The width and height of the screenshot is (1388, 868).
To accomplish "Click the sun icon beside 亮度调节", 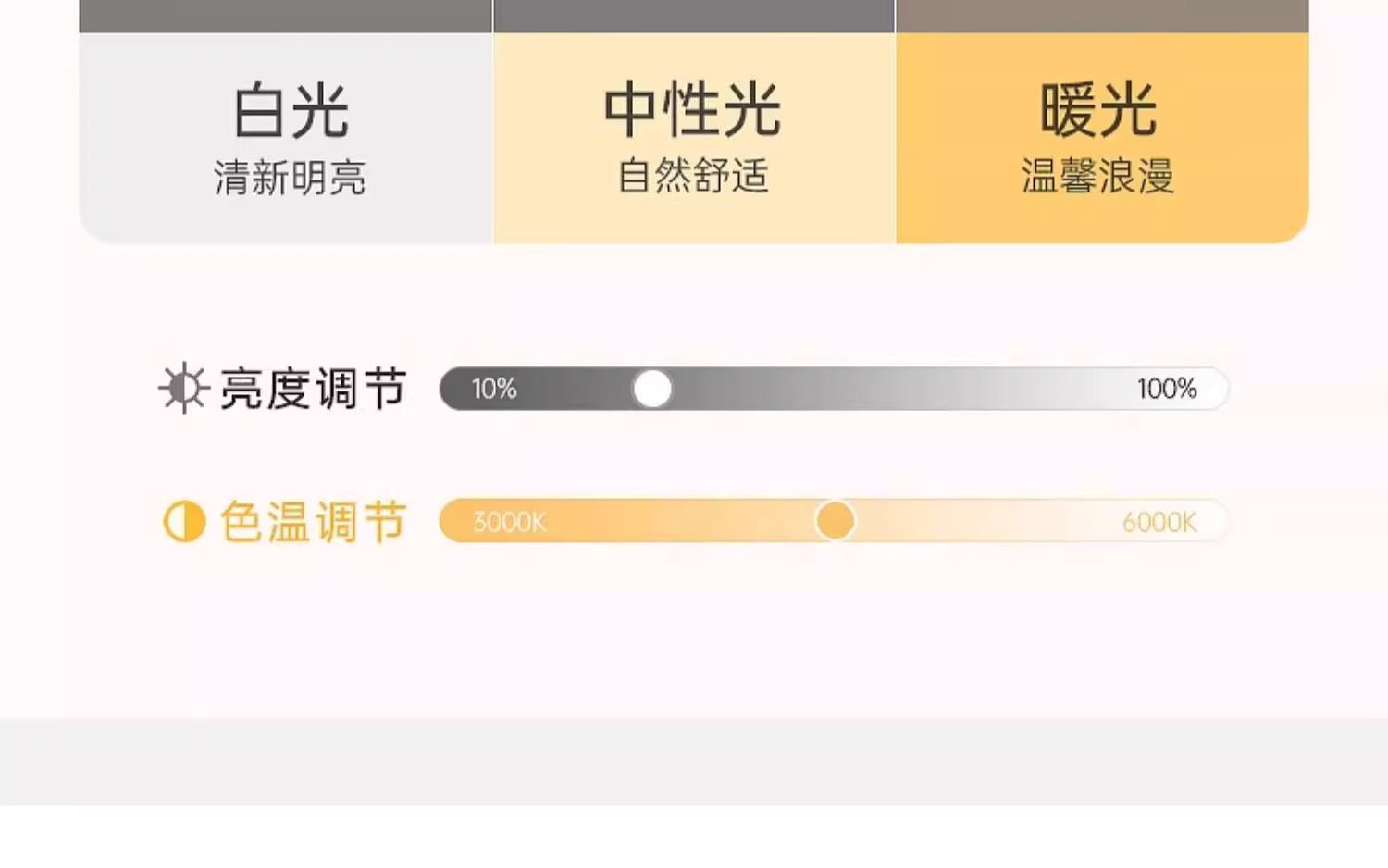I will tap(183, 388).
